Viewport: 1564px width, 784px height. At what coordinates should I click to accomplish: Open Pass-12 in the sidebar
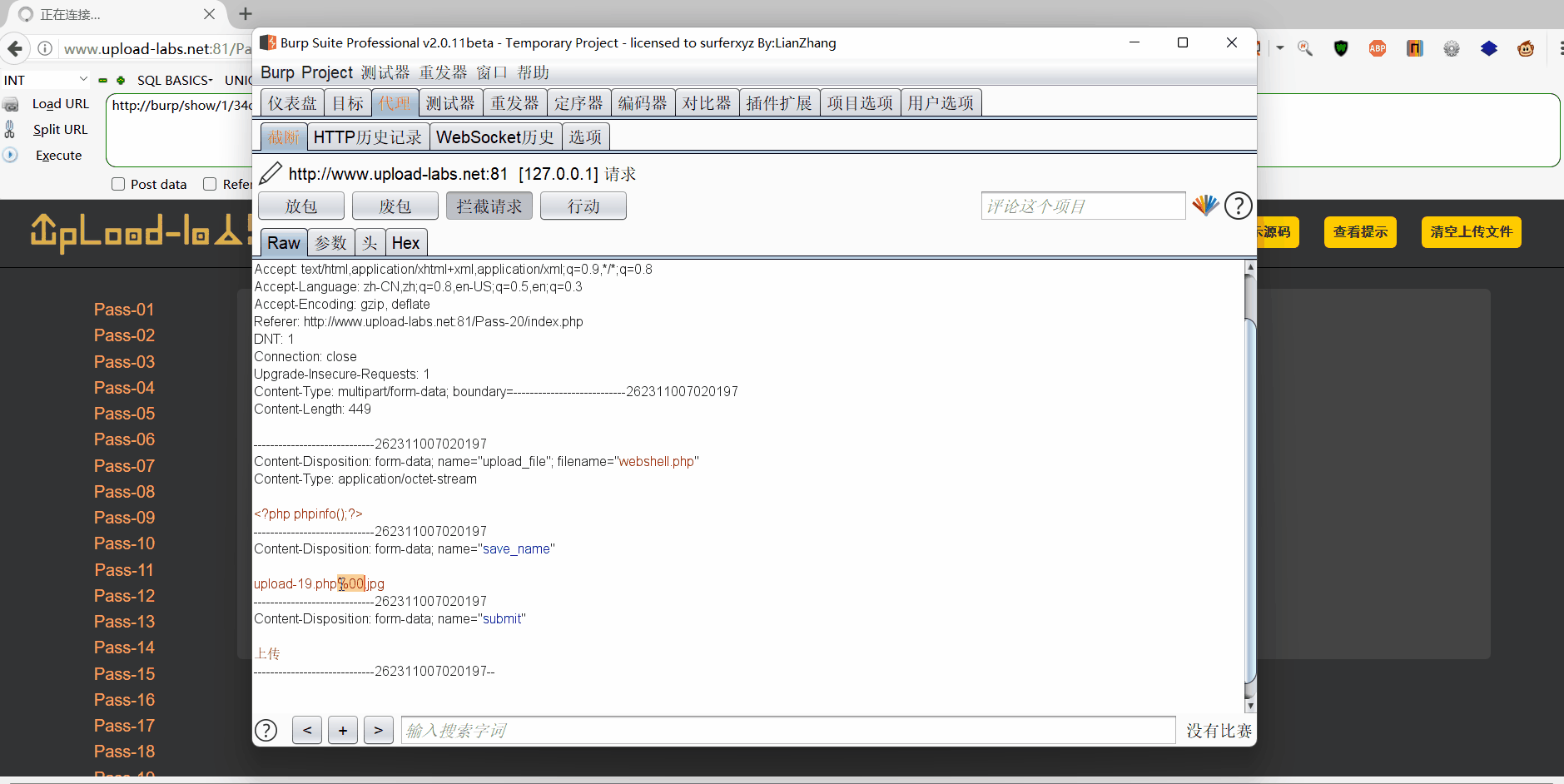tap(124, 596)
